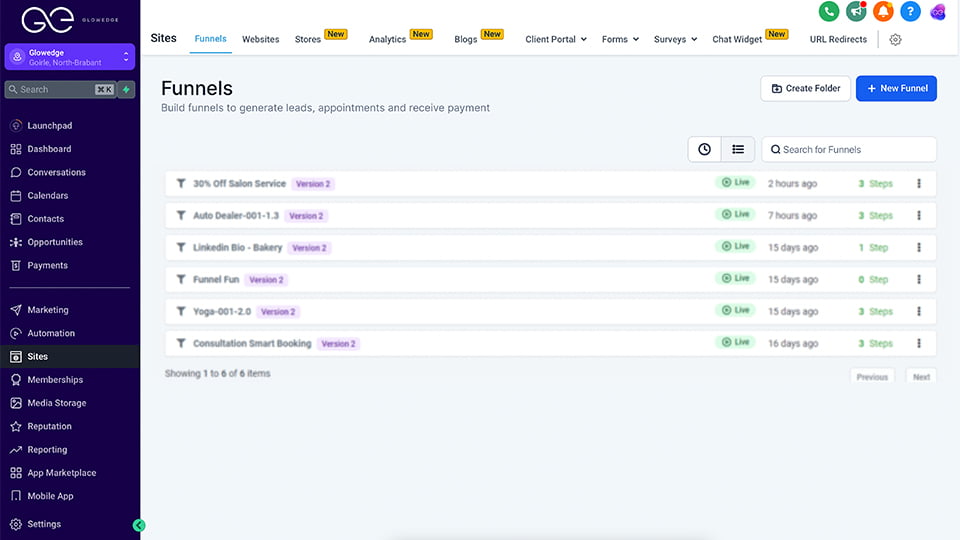This screenshot has height=540, width=960.
Task: Open the user profile avatar icon
Action: click(x=937, y=11)
